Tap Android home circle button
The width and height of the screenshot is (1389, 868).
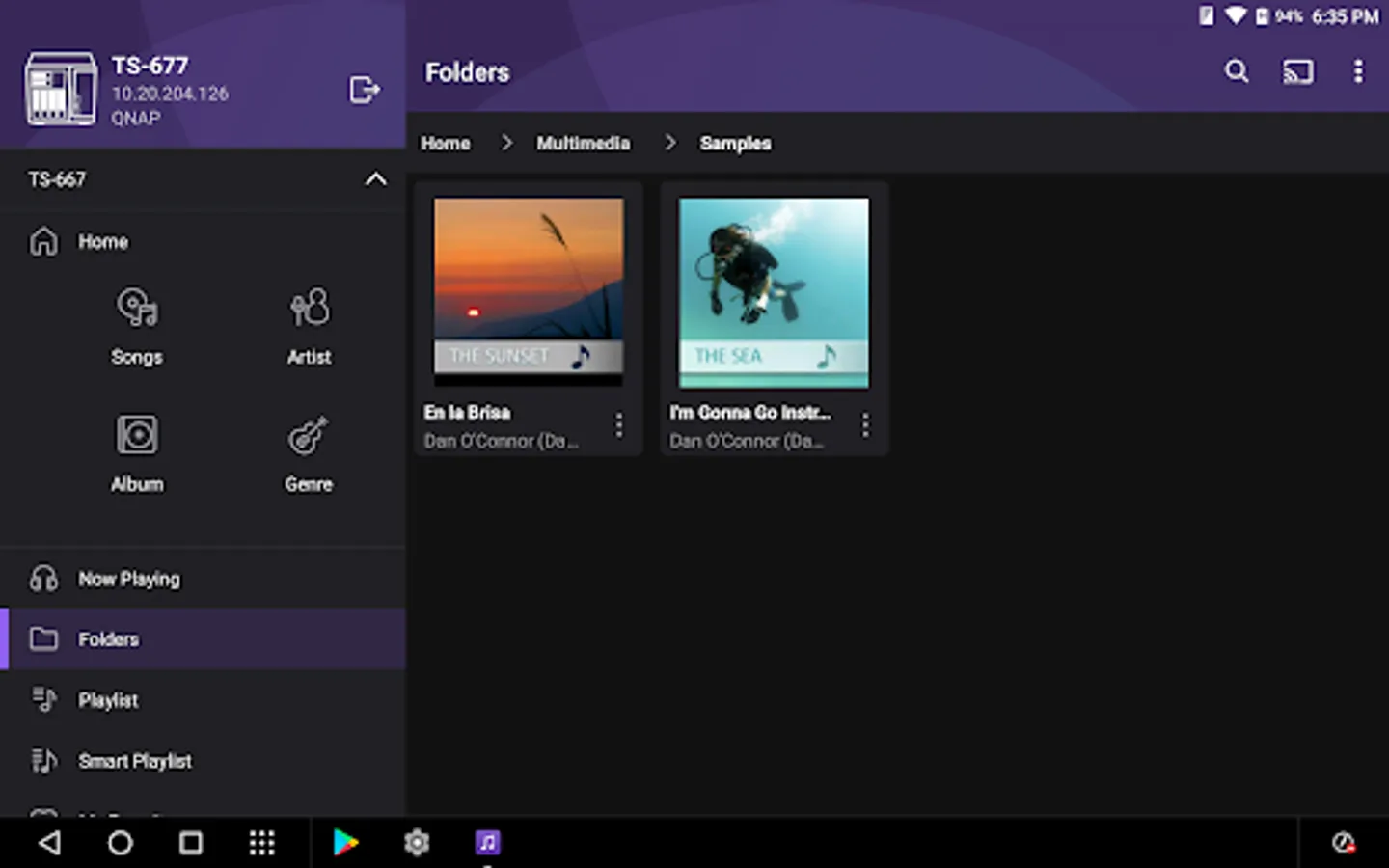tap(120, 843)
